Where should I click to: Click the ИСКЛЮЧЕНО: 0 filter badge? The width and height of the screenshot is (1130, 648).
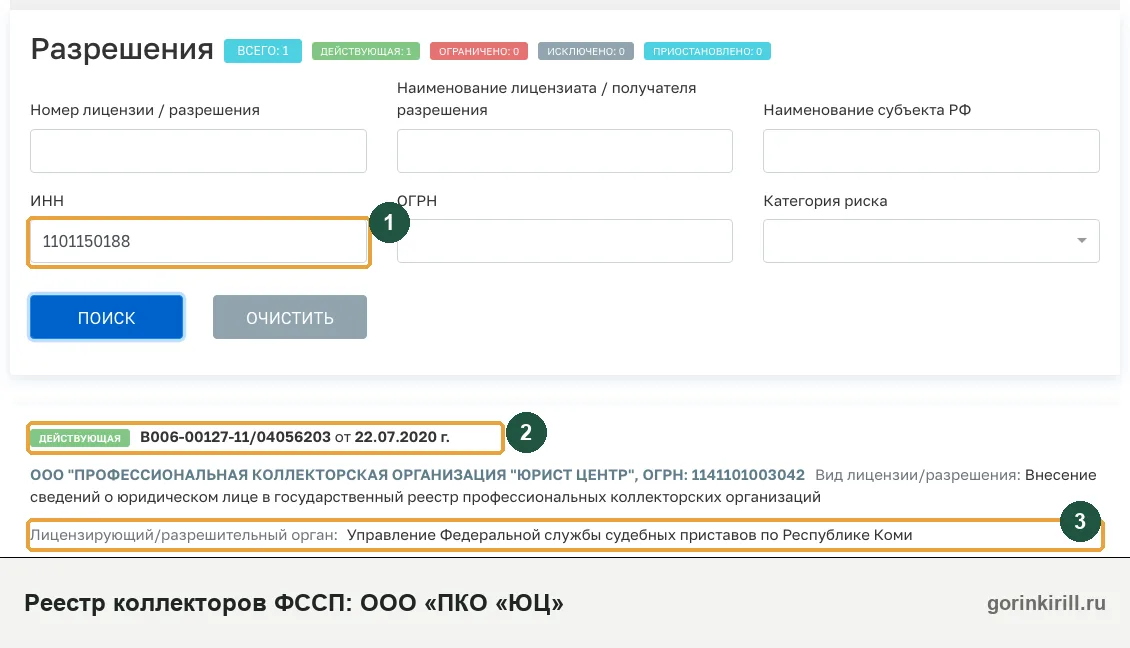point(585,51)
